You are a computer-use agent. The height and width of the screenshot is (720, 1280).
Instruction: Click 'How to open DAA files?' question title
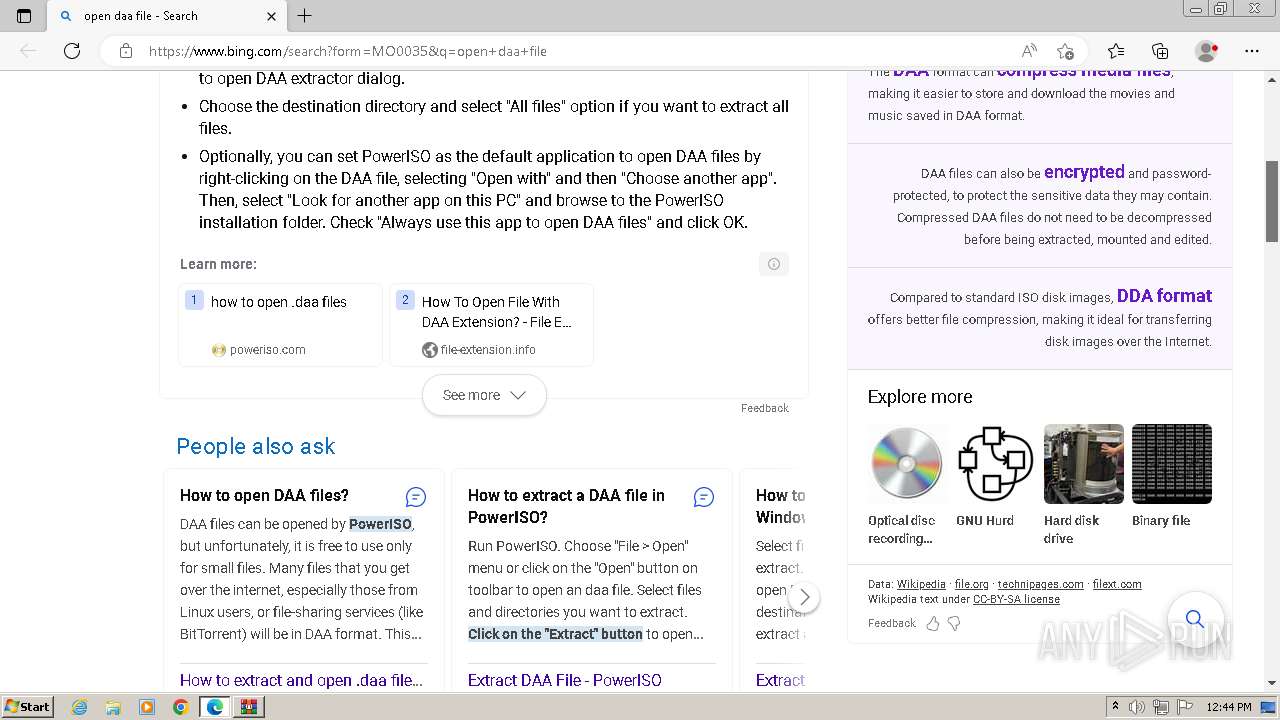pos(264,495)
